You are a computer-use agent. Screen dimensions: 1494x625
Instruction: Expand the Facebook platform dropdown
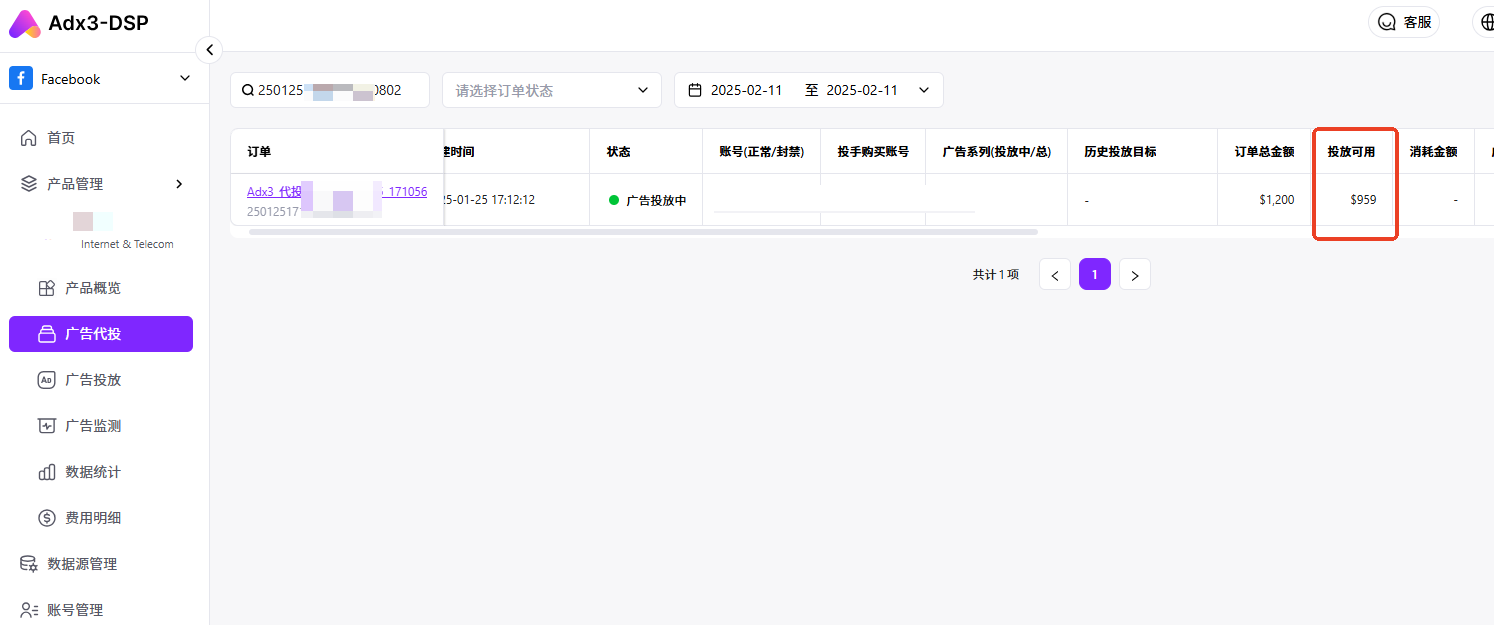[x=184, y=79]
